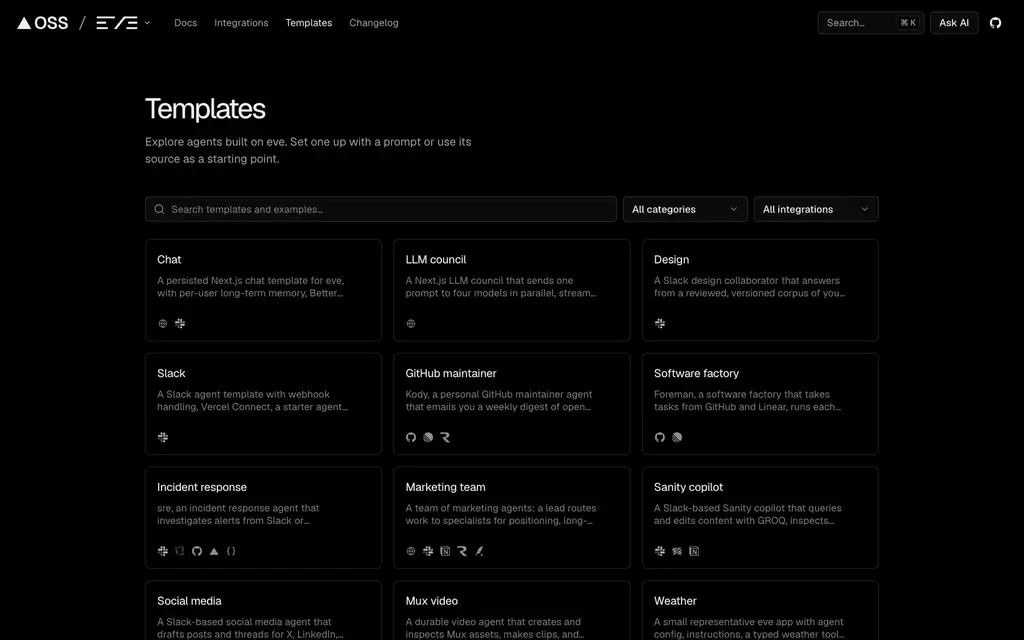Screen dimensions: 1024x640
Task: Click the Notion icon on Marketing team card
Action: click(x=445, y=551)
